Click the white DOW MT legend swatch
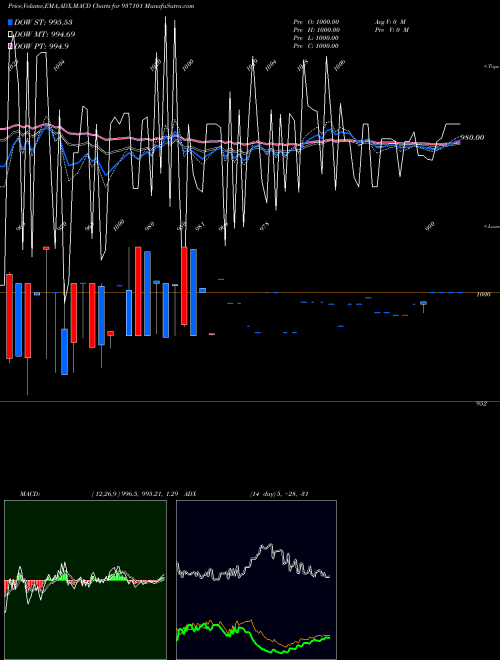The height and width of the screenshot is (660, 500). (x=10, y=34)
